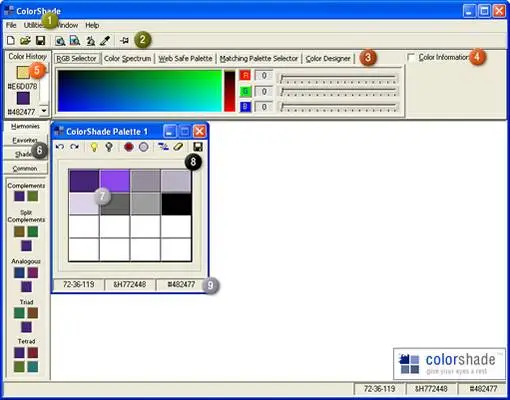Select the teal Tetrad swatch
510x400 pixels.
point(33,367)
